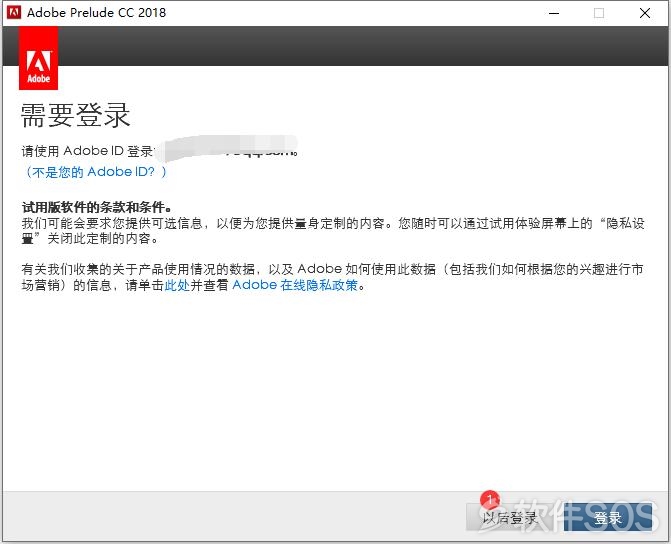Open the 不是您的 Adobe ID? link
Viewport: 671px width, 544px height.
(96, 172)
